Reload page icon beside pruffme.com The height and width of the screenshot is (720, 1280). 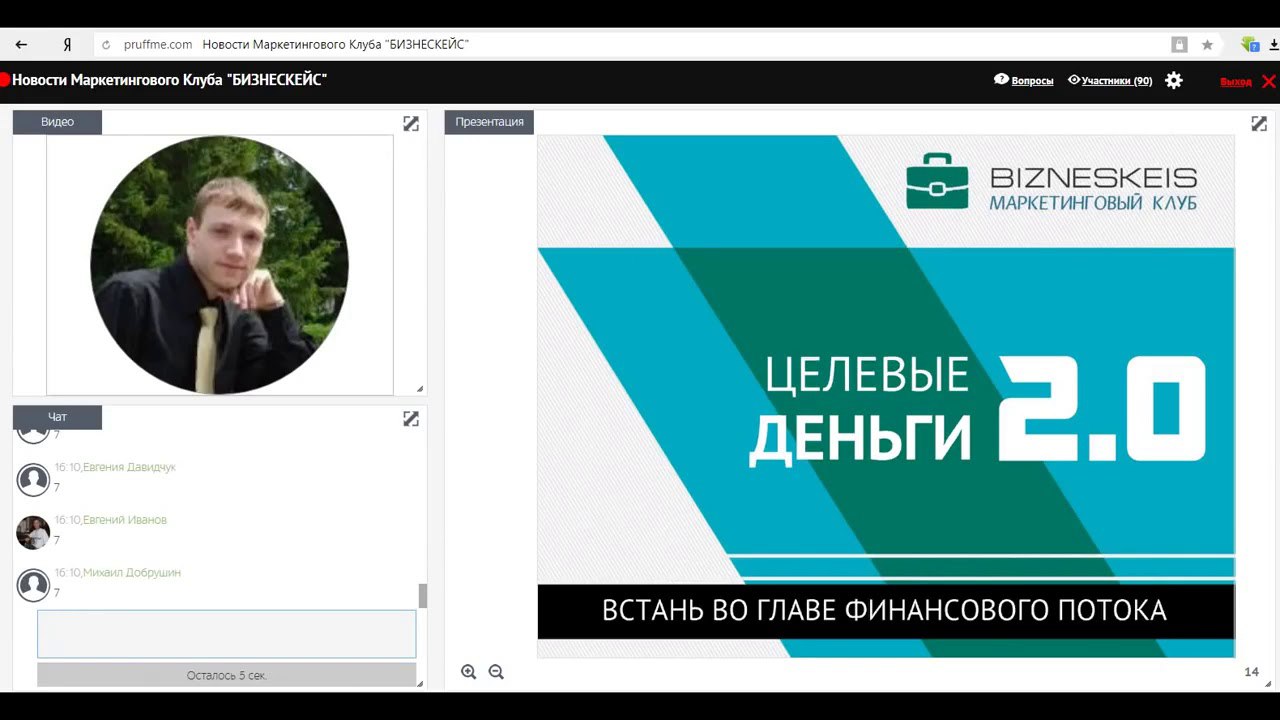[107, 45]
